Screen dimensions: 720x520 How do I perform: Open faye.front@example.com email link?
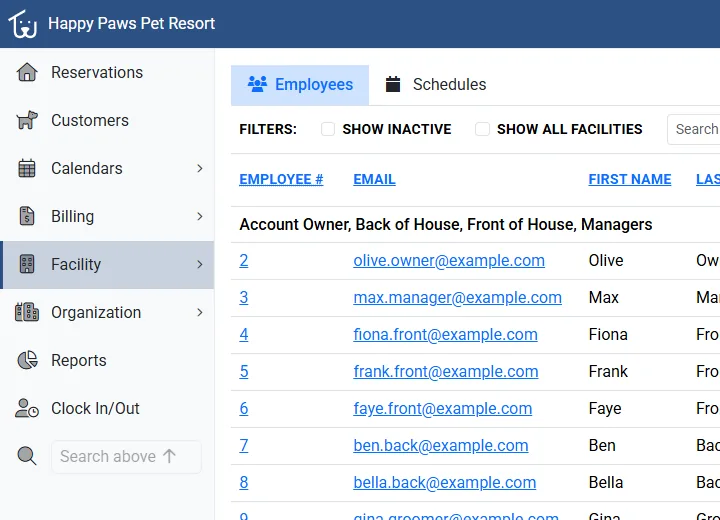(x=443, y=408)
